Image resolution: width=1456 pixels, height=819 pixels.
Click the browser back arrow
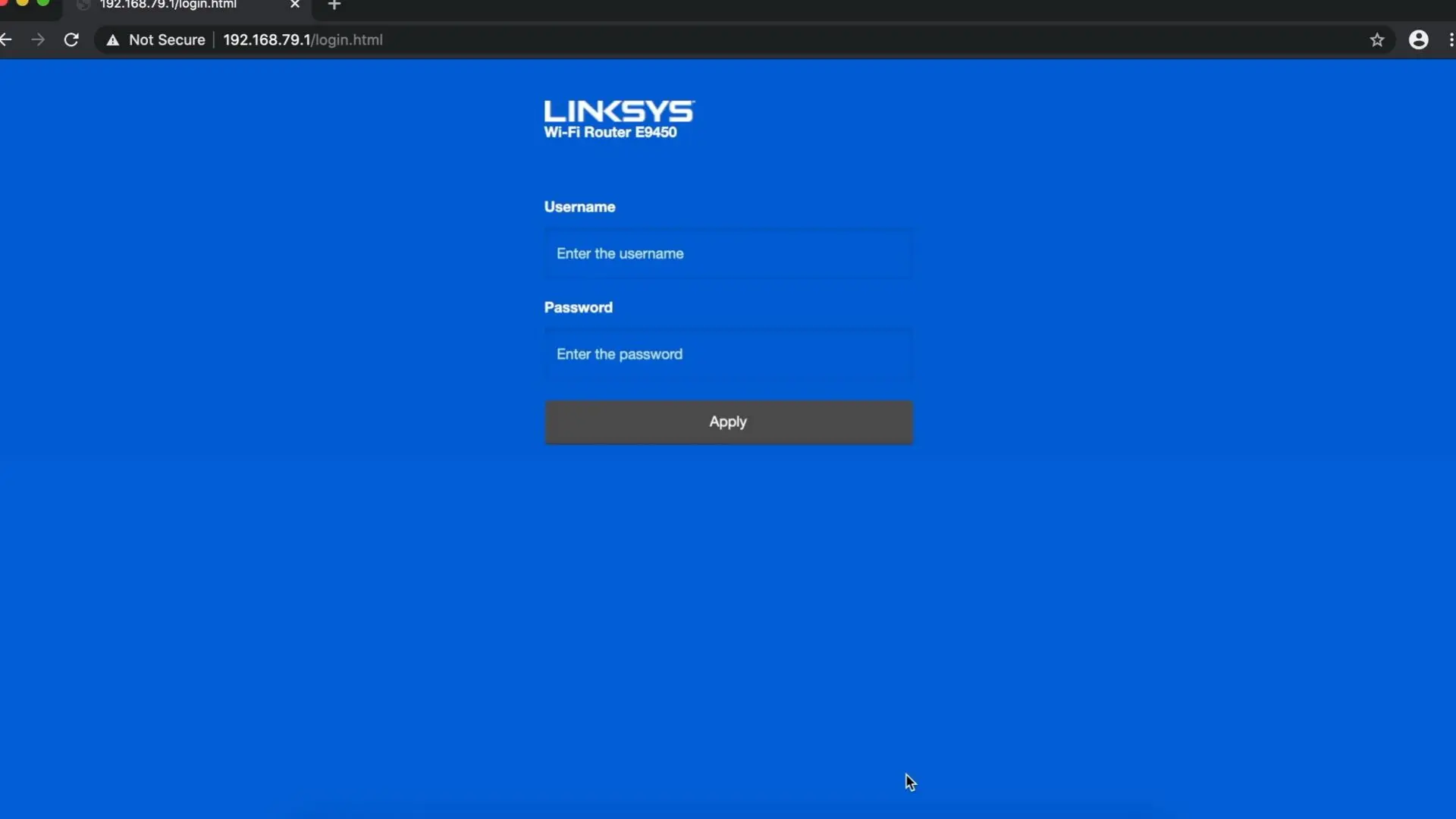pyautogui.click(x=6, y=40)
